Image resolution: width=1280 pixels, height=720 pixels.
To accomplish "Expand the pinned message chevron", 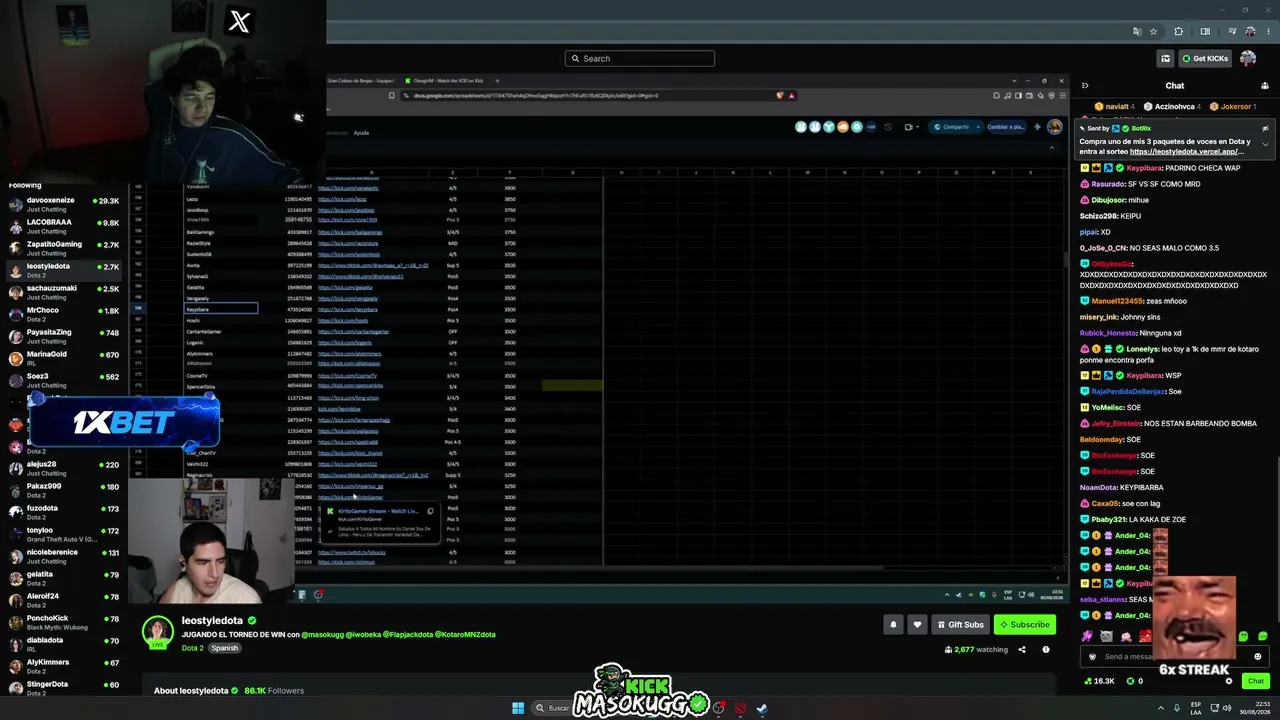I will [1265, 144].
